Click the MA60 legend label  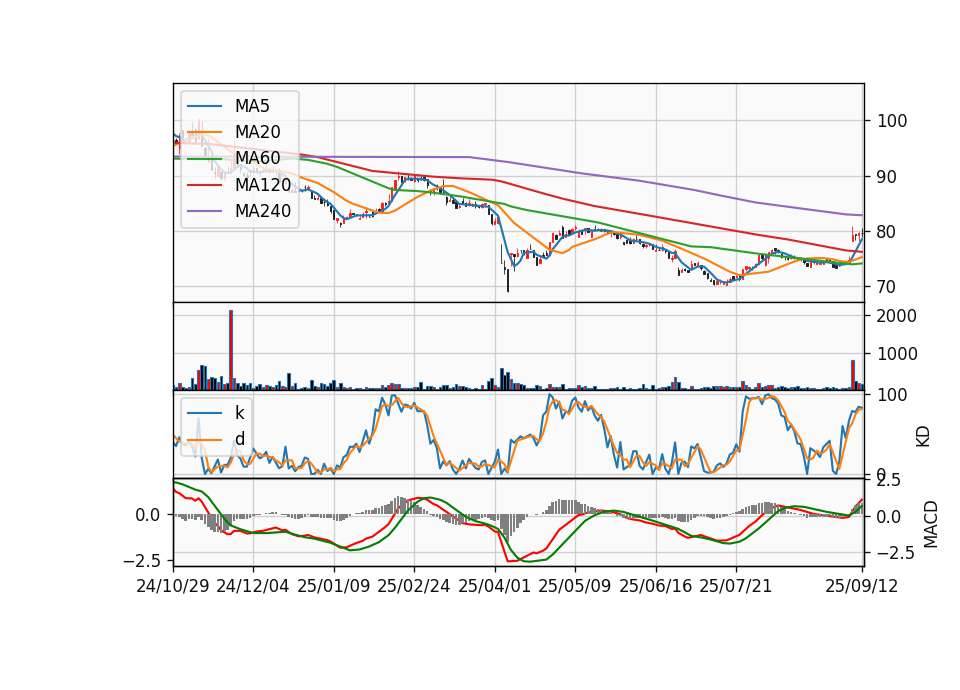(257, 158)
